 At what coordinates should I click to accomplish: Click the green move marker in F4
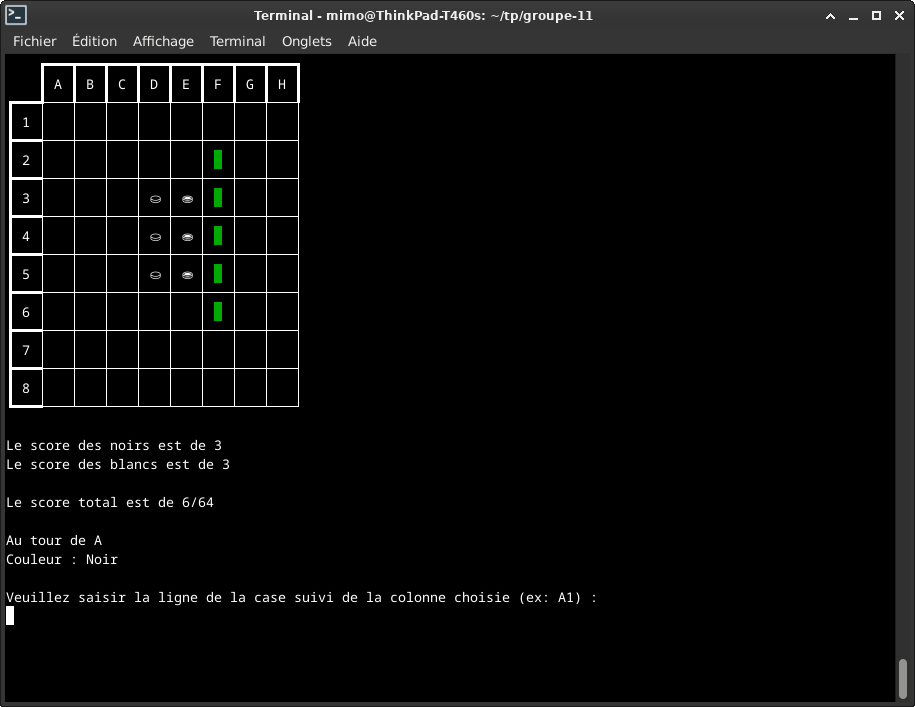(x=218, y=236)
